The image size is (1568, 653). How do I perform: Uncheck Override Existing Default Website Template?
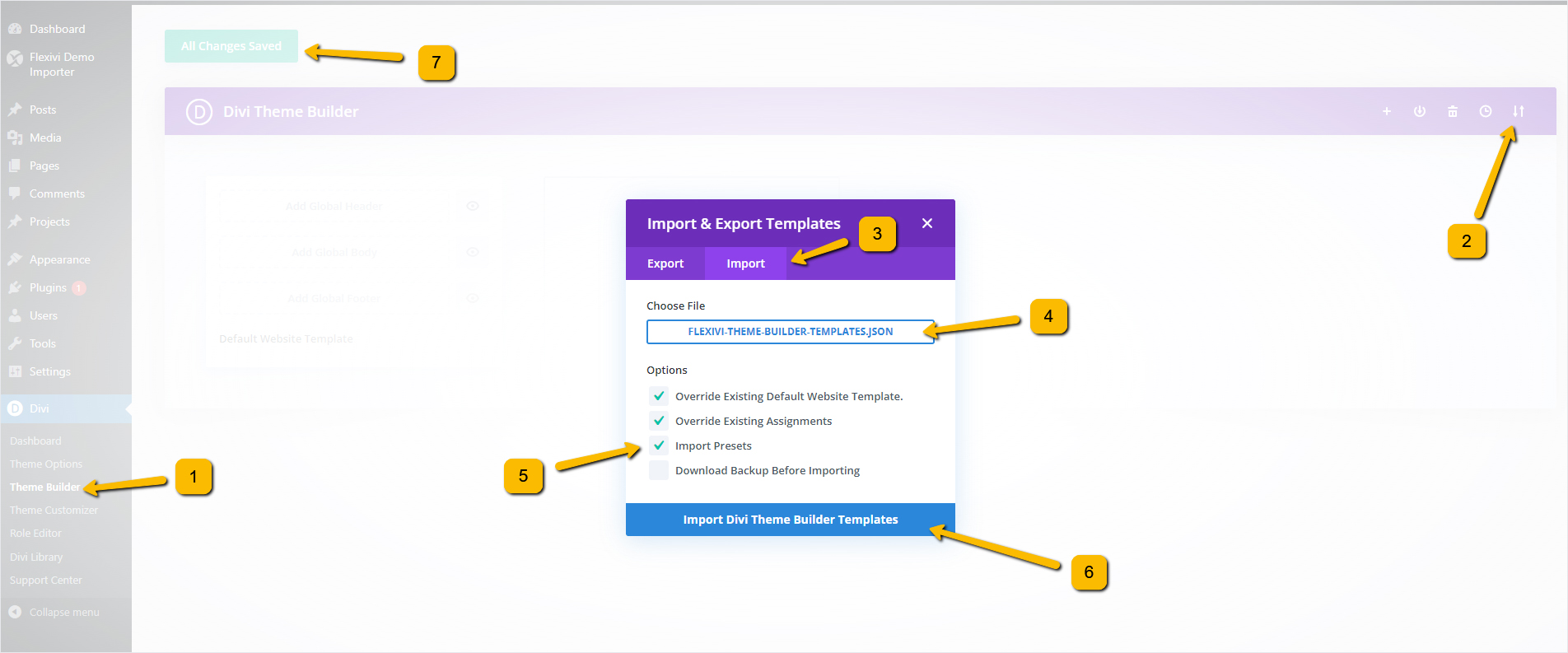tap(659, 396)
